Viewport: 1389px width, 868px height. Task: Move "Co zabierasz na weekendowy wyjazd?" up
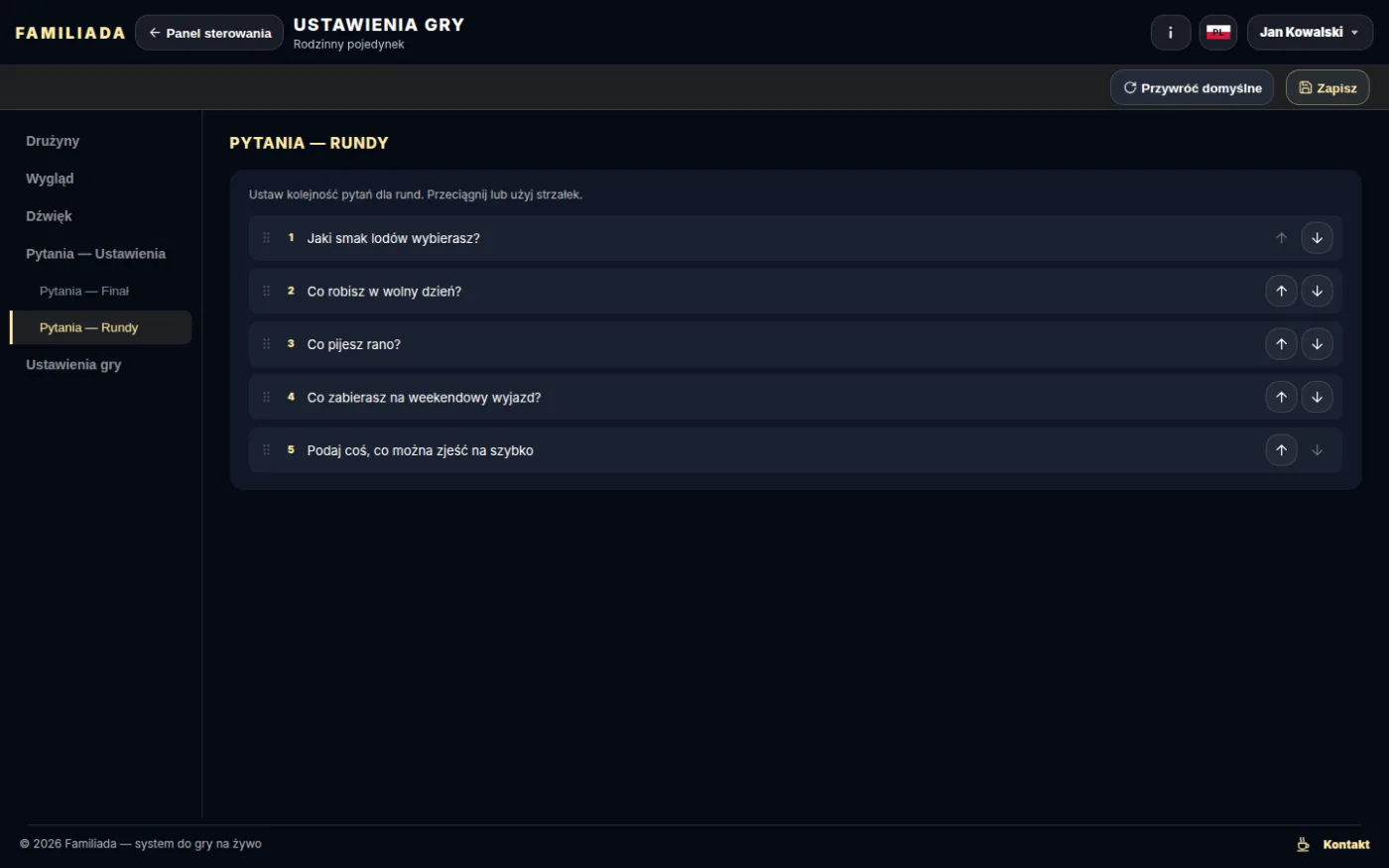click(x=1281, y=397)
